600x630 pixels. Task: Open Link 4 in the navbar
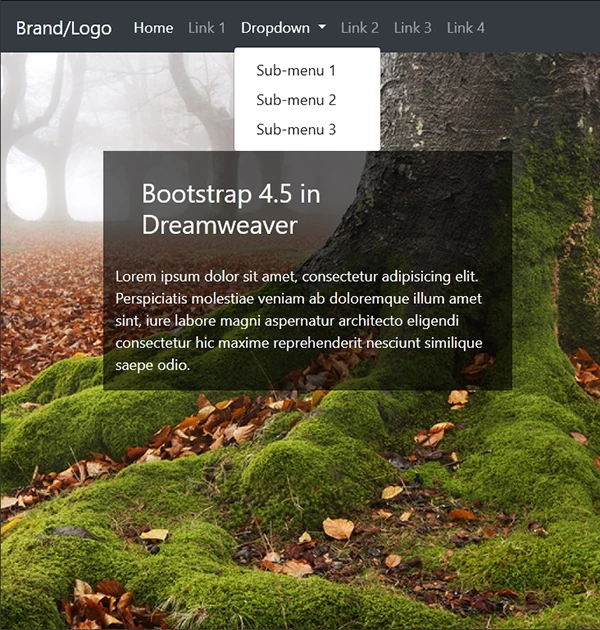[x=465, y=28]
